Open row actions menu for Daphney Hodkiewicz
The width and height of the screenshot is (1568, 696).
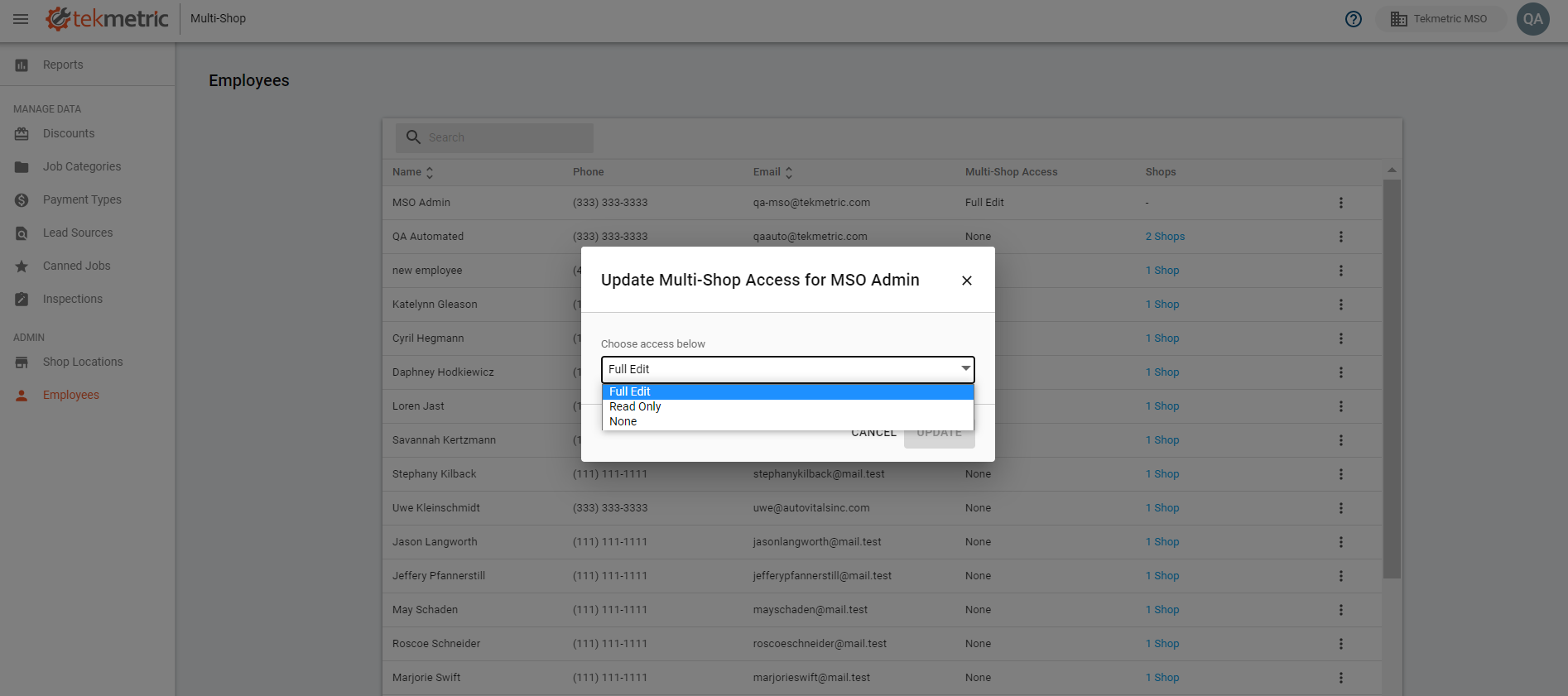click(1341, 372)
